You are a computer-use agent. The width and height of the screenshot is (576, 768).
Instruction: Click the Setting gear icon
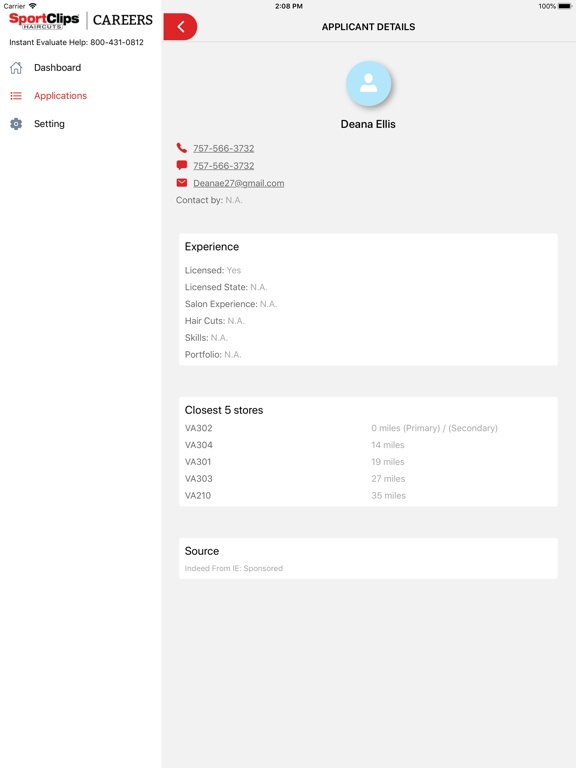click(16, 124)
